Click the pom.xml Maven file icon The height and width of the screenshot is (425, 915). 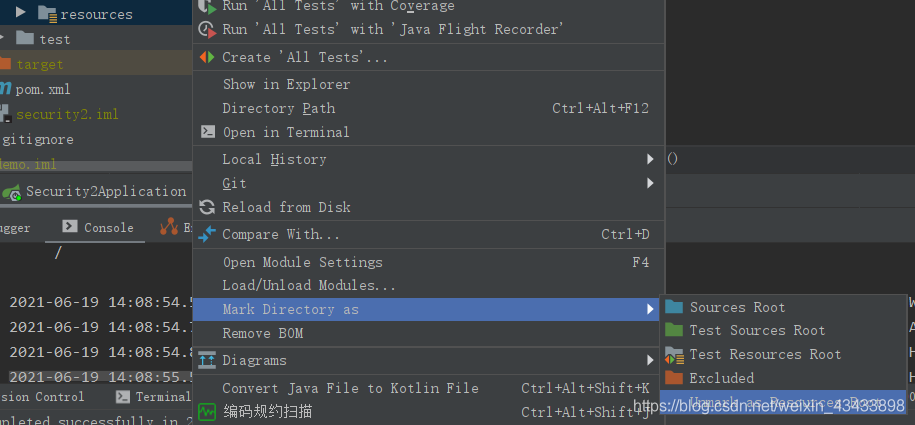[x=6, y=89]
